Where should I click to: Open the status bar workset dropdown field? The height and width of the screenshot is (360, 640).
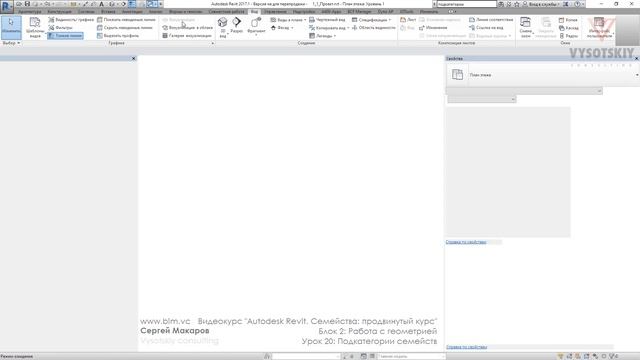click(306, 356)
